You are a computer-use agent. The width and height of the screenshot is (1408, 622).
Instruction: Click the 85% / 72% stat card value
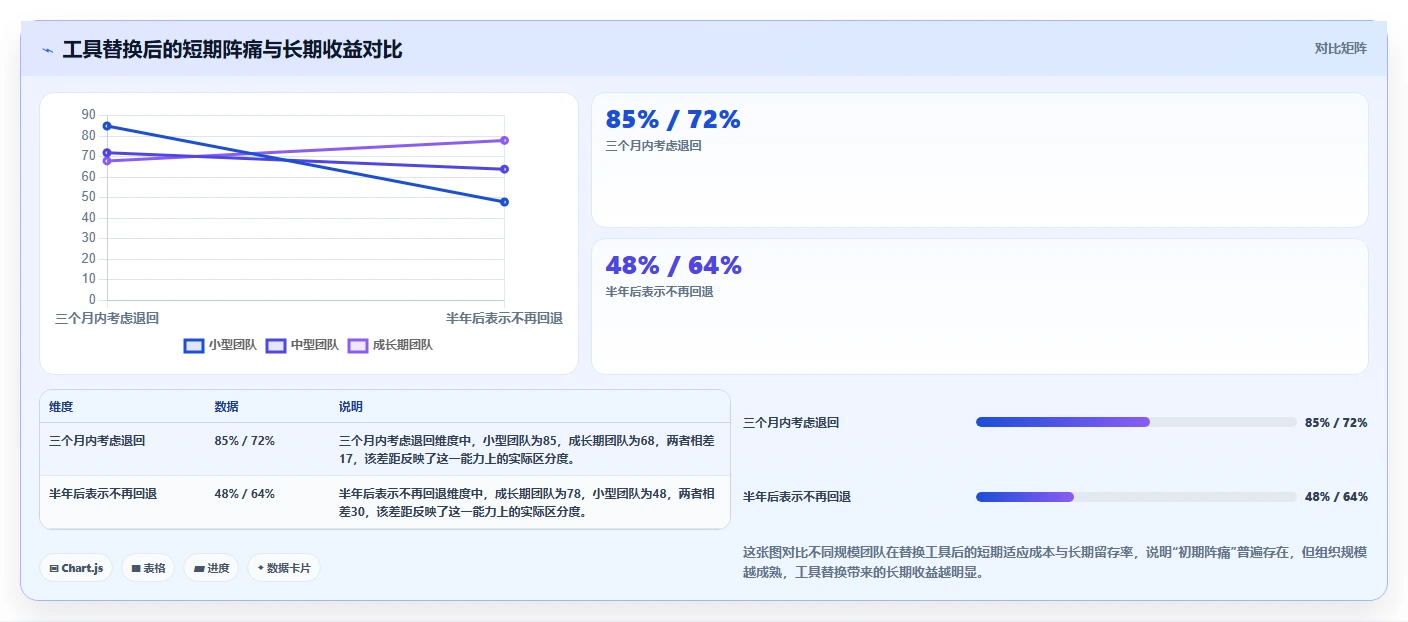point(673,120)
